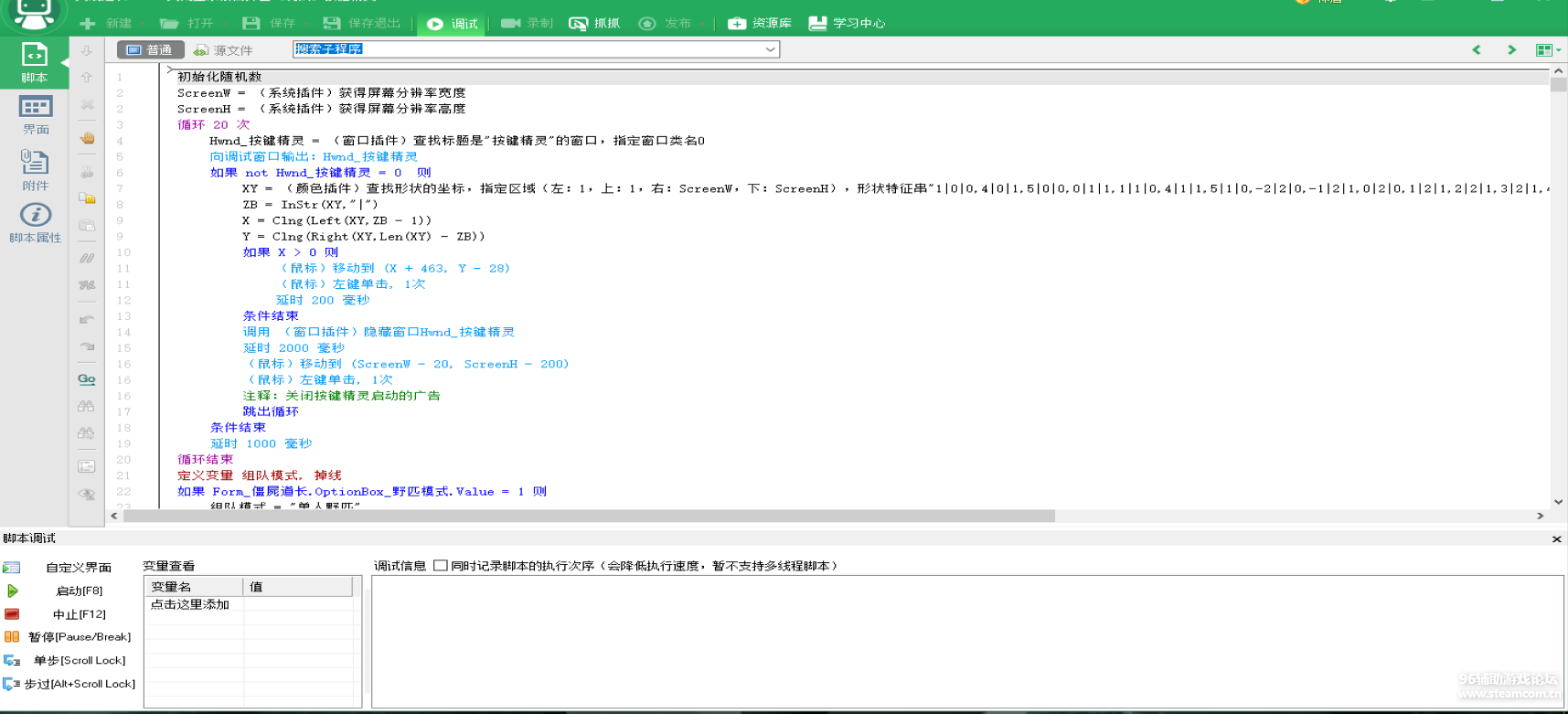Close the 脚本调试 debug panel
Screen dimensions: 1568x714
1556,539
